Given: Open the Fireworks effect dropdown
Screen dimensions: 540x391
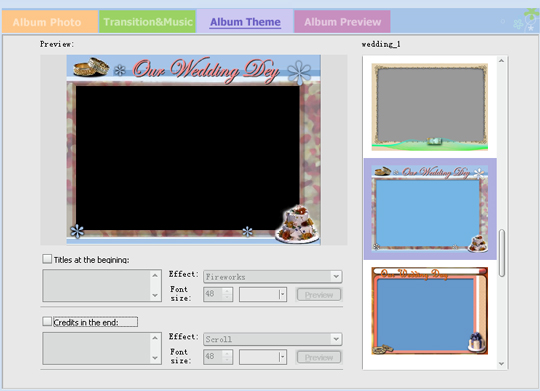Looking at the screenshot, I should pos(336,276).
